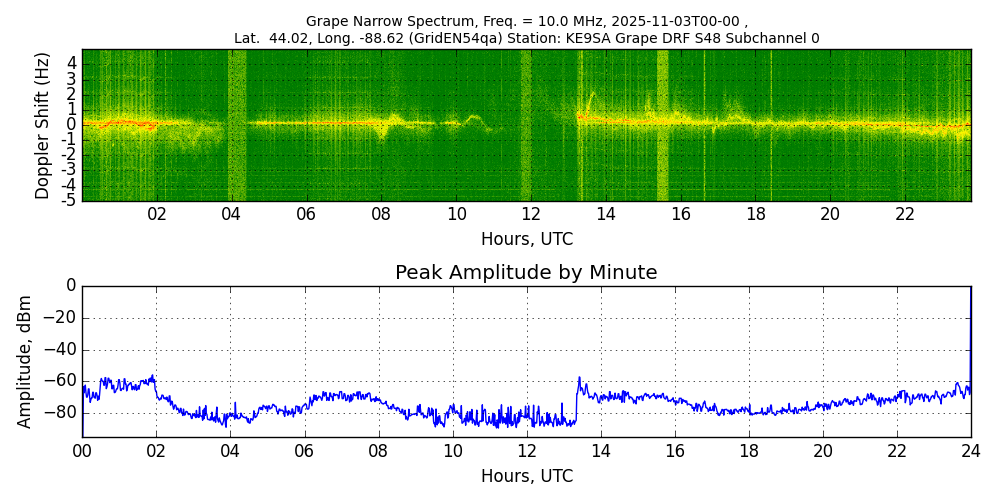This screenshot has height=500, width=1000.
Task: Click the light vertical band near 12 UTC in the spectrogram
Action: (x=526, y=125)
